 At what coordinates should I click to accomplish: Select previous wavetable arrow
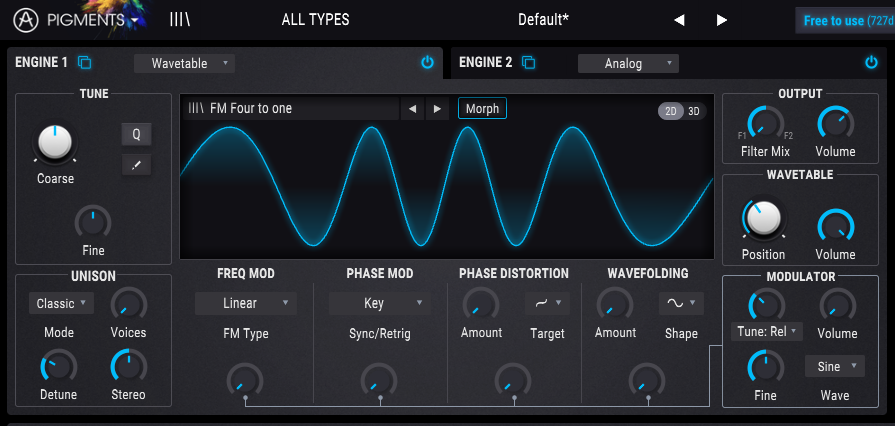click(x=412, y=108)
